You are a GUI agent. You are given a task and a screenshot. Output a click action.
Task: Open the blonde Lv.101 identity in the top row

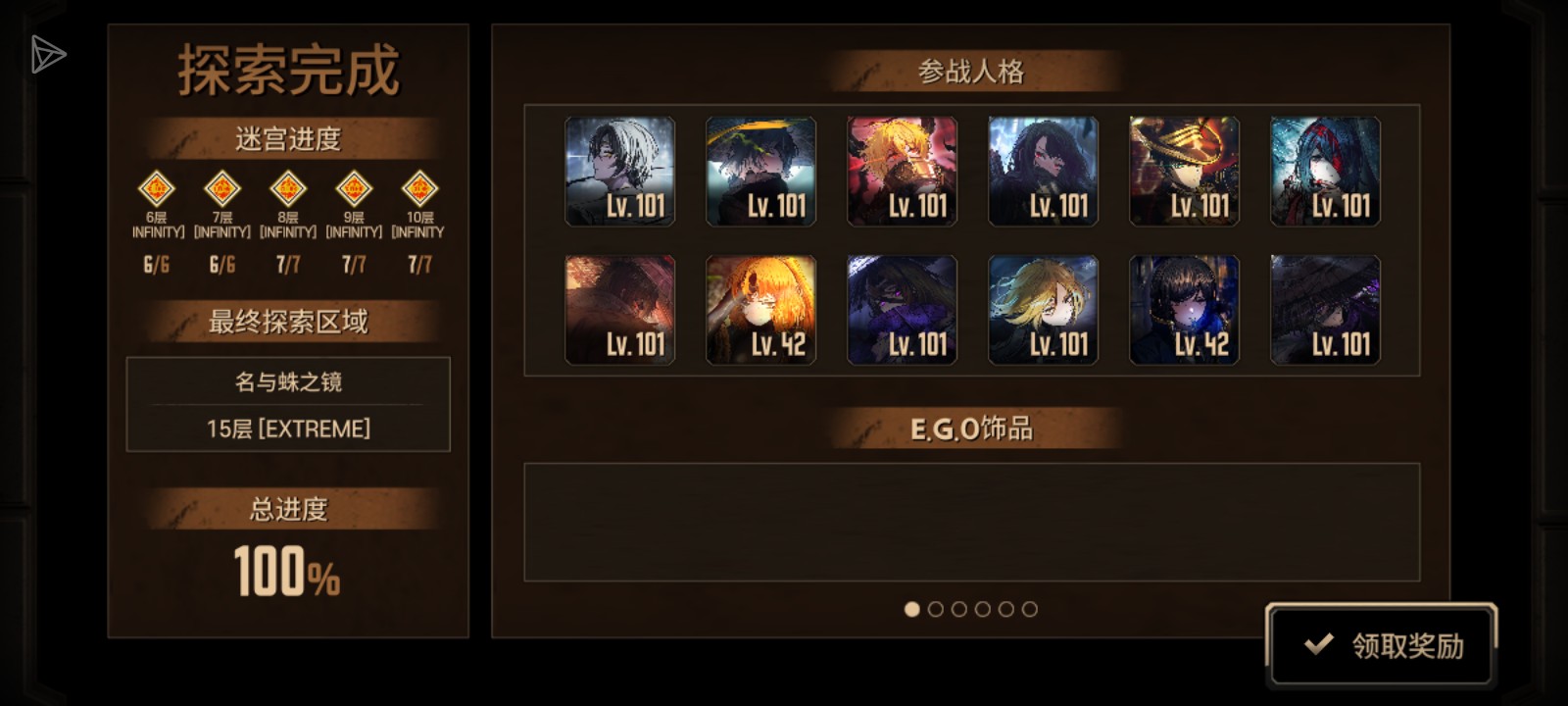pyautogui.click(x=903, y=172)
